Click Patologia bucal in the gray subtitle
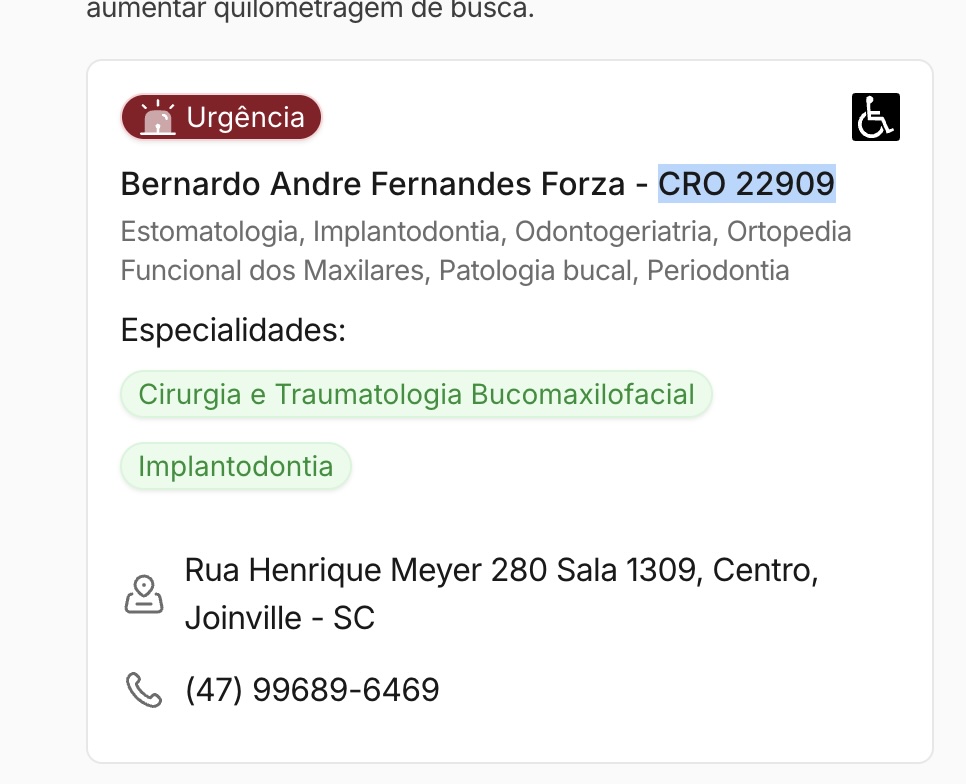 coord(536,270)
